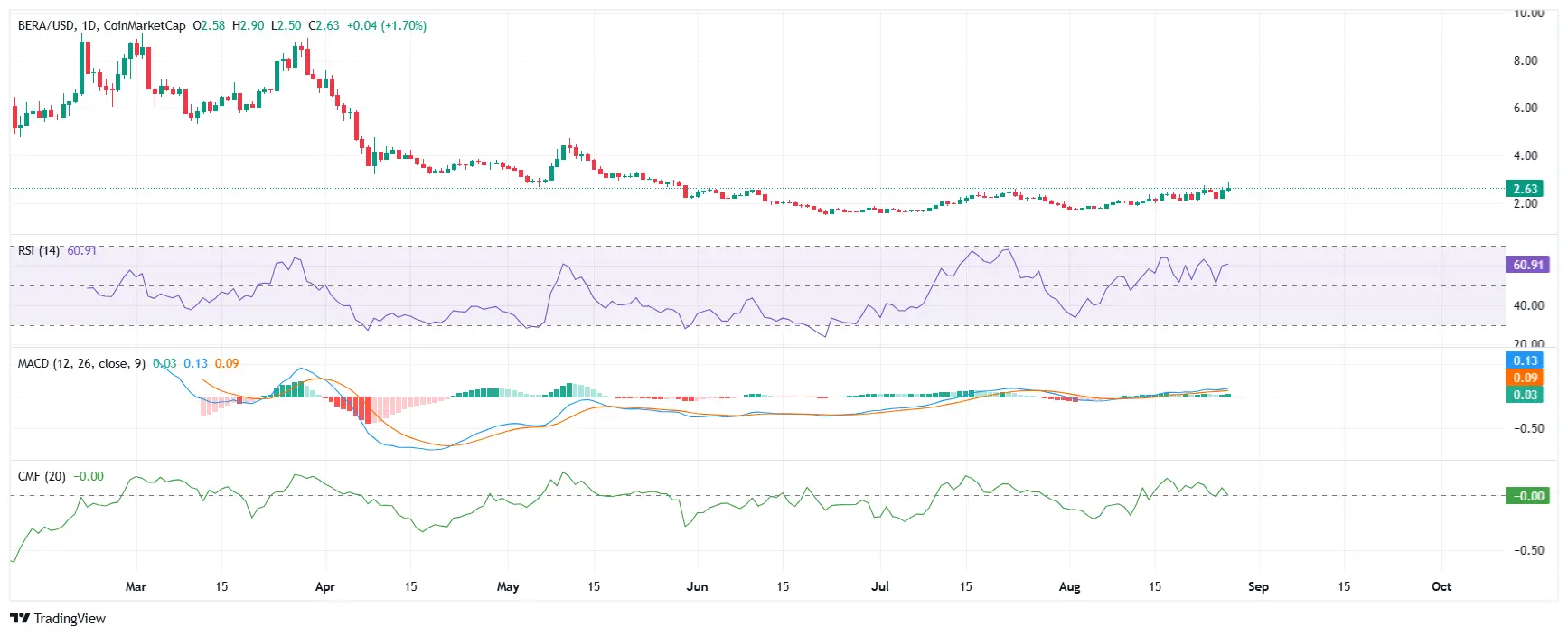Click the Jun label on time axis
This screenshot has width=1568, height=636.
pyautogui.click(x=697, y=586)
